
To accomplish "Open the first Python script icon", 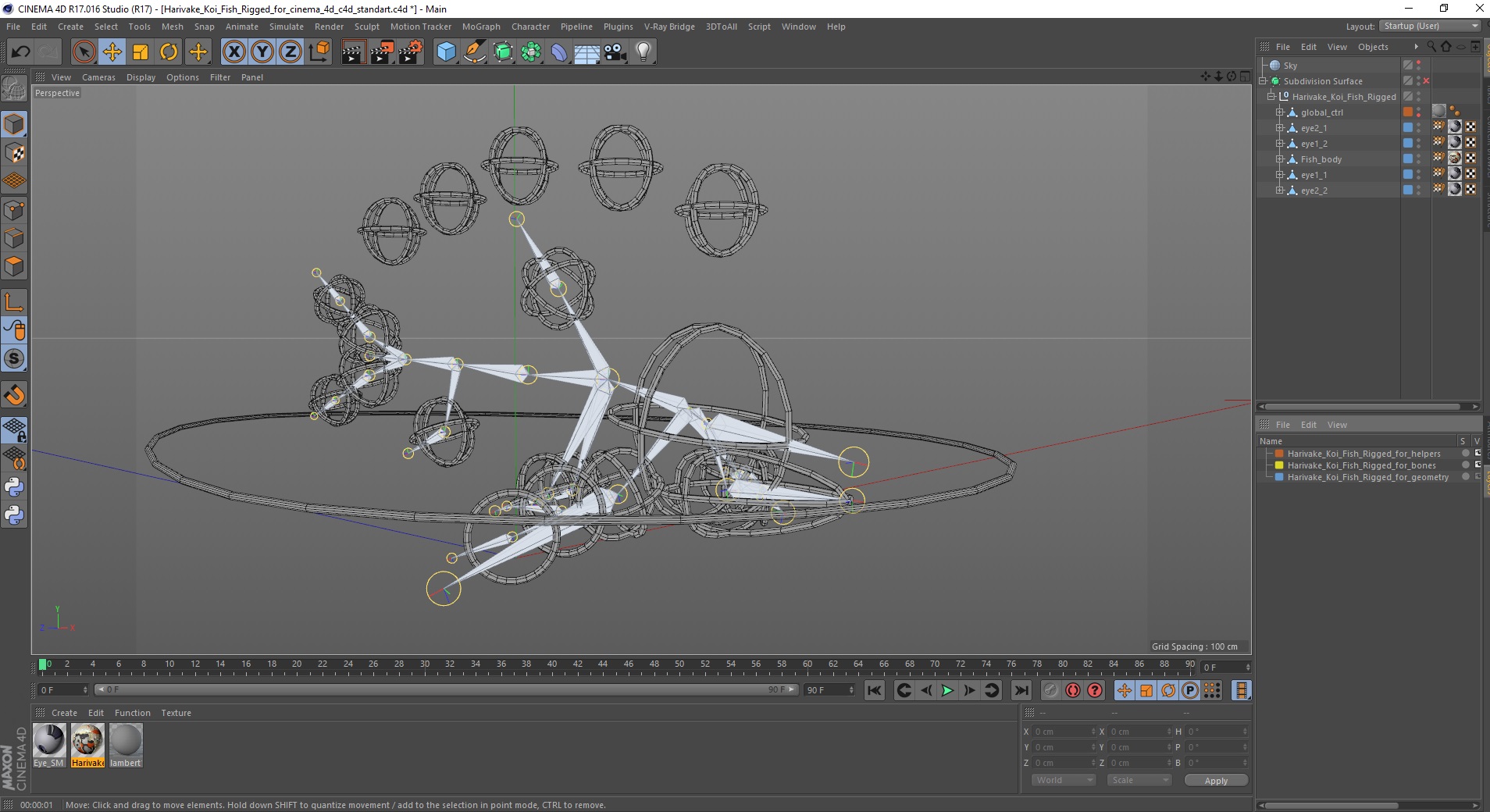I will pos(14,487).
